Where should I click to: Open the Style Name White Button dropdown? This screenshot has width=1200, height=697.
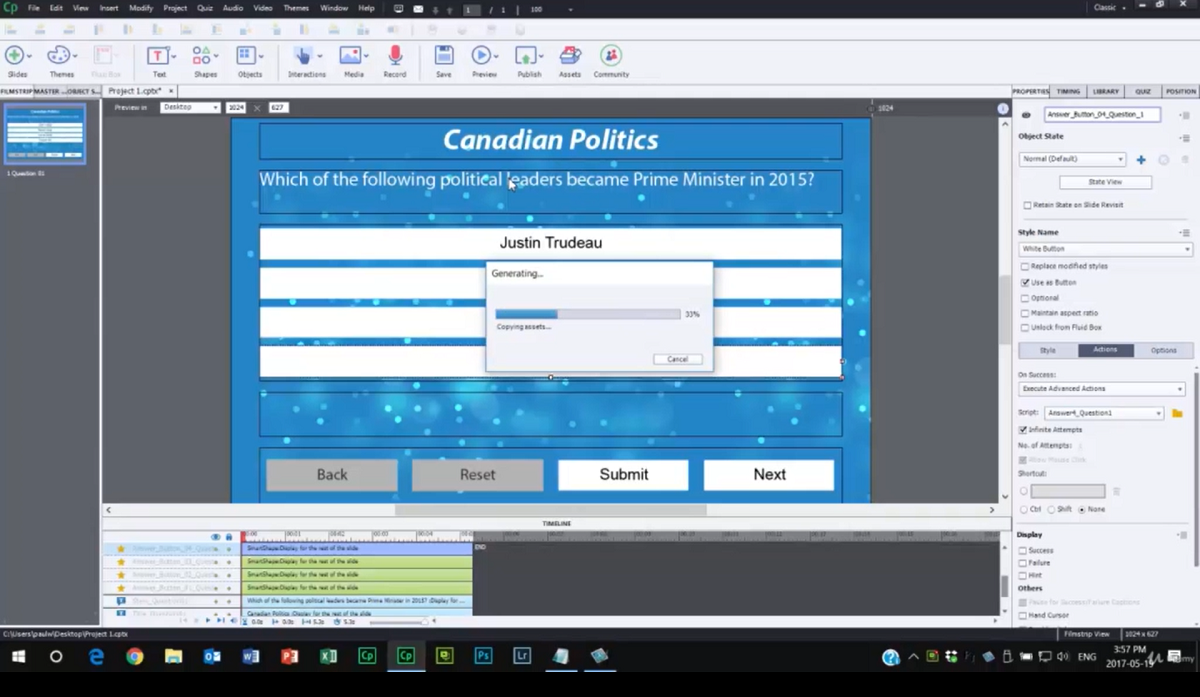1105,249
